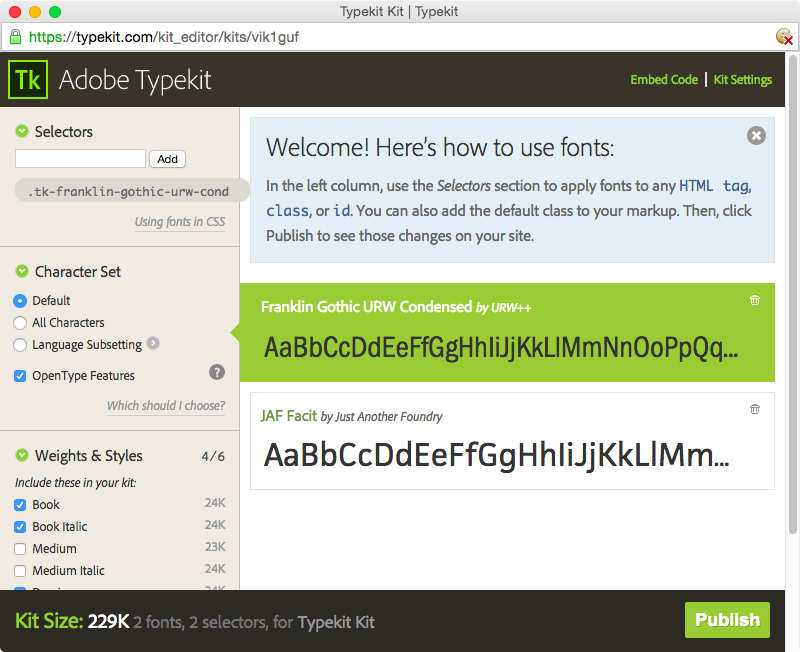This screenshot has height=652, width=800.
Task: Open the Embed Code link
Action: (664, 80)
